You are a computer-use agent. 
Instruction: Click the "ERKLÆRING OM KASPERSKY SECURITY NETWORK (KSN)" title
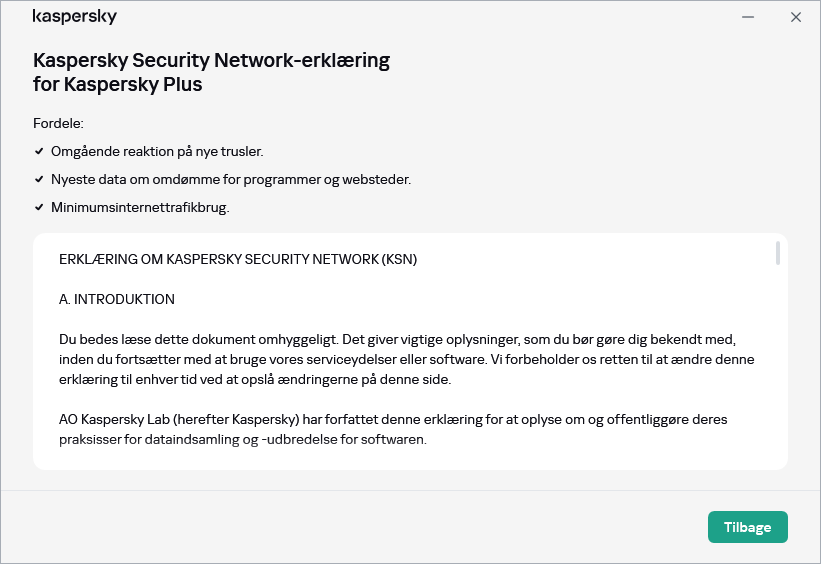coord(238,259)
